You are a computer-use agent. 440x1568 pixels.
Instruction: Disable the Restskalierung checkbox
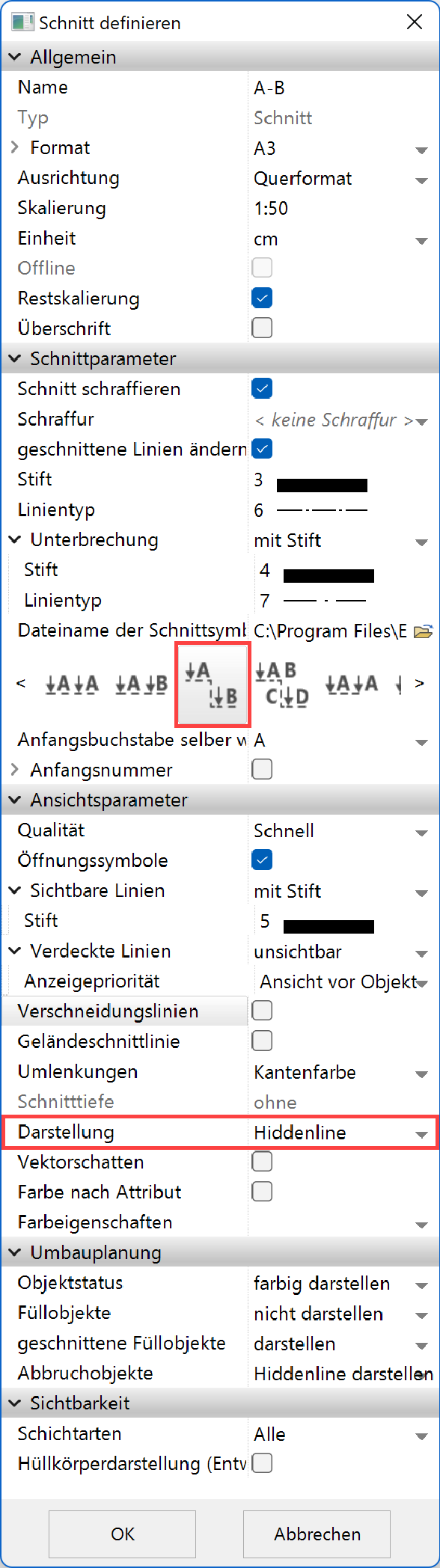click(x=262, y=298)
